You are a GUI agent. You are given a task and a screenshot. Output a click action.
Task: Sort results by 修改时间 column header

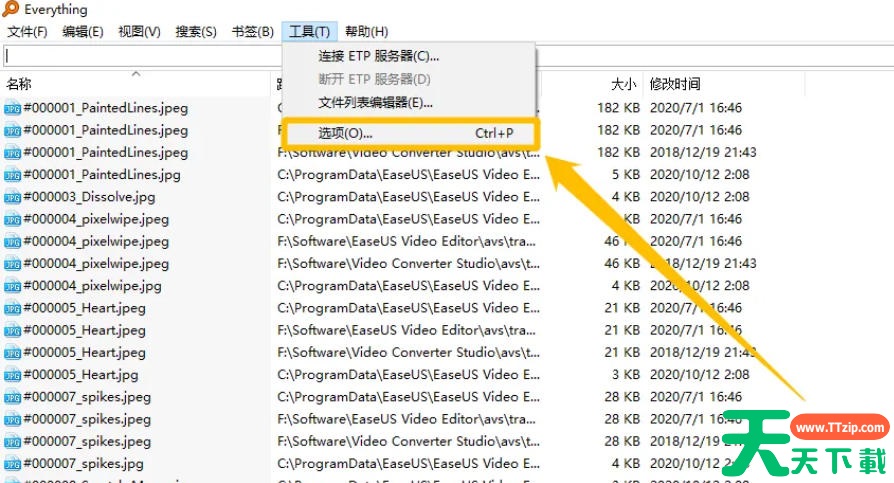pos(675,84)
